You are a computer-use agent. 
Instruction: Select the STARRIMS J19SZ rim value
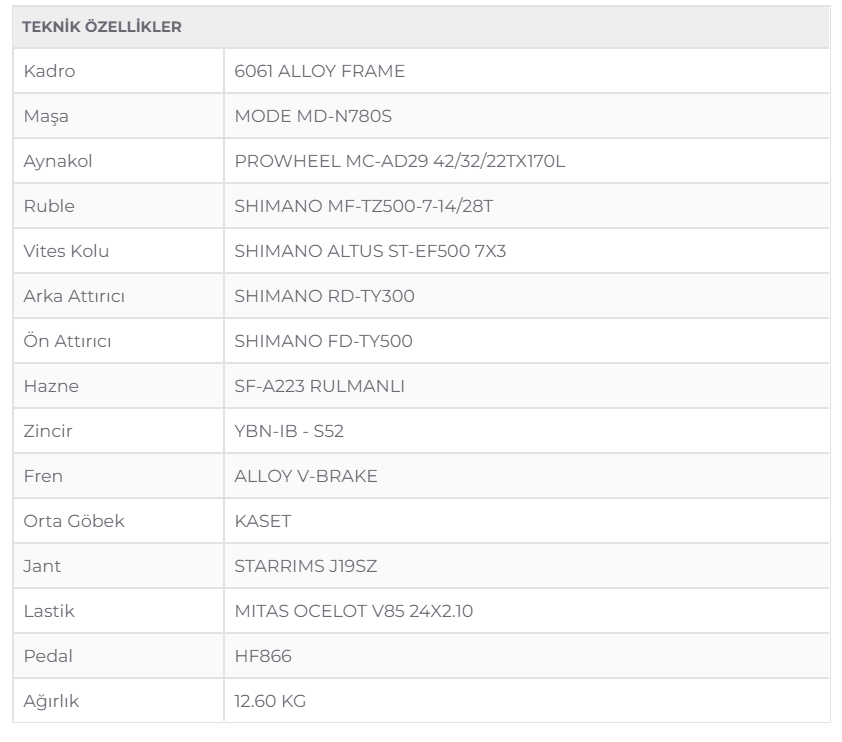click(x=306, y=566)
